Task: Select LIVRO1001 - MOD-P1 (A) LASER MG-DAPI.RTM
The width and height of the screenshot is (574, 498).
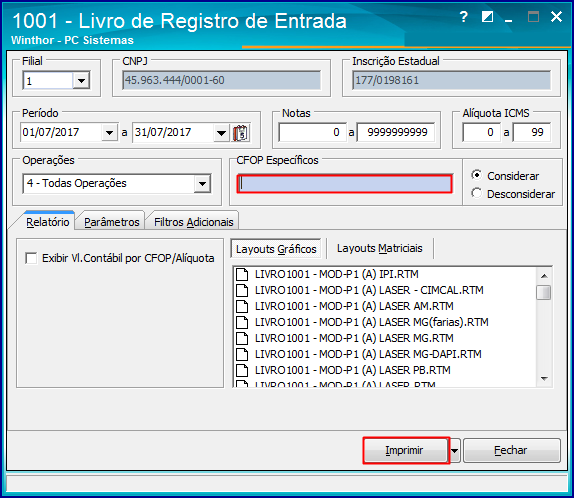Action: [x=368, y=354]
